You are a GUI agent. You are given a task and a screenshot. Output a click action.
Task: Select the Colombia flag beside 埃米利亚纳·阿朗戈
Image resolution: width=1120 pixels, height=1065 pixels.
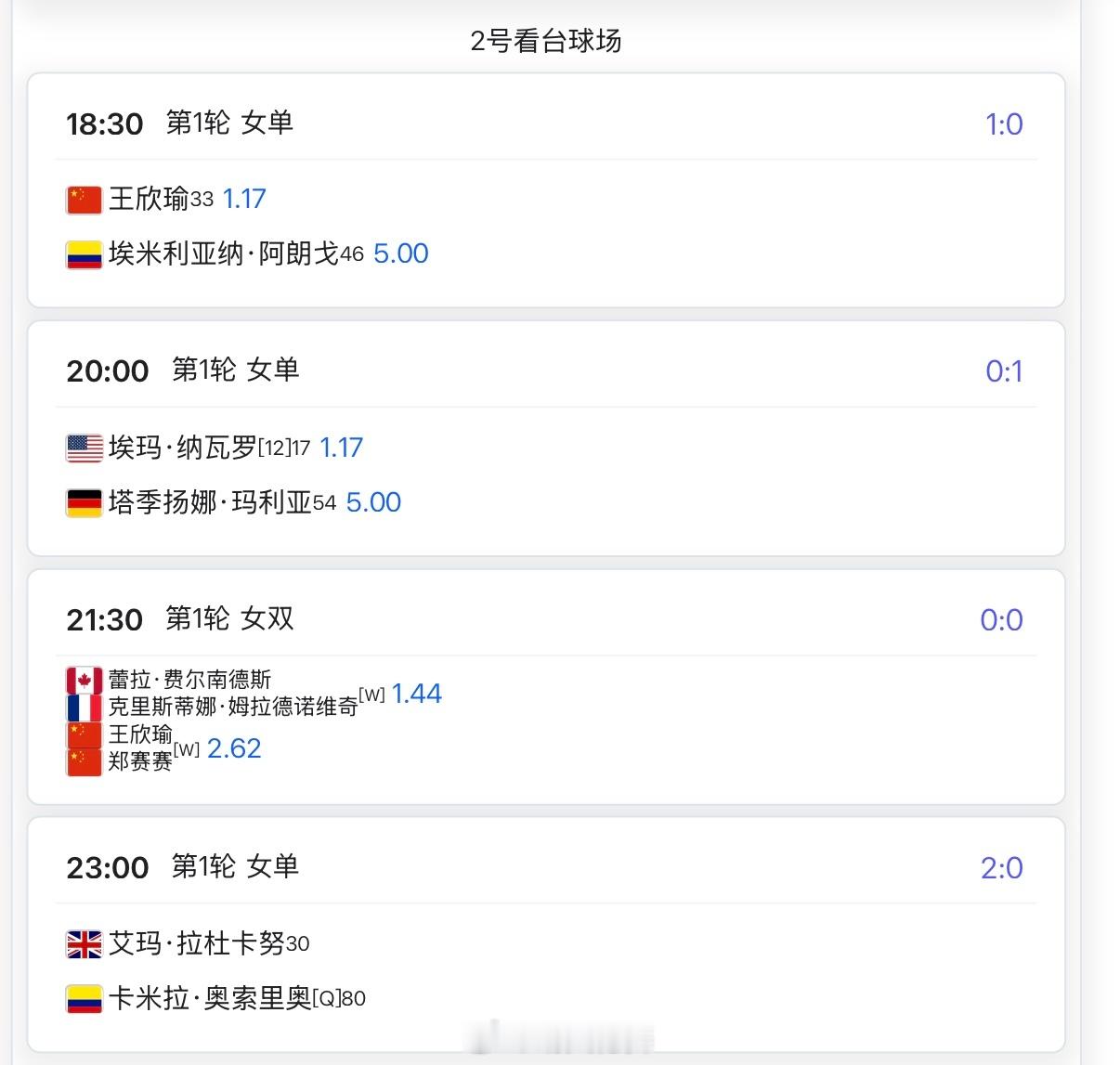(84, 253)
